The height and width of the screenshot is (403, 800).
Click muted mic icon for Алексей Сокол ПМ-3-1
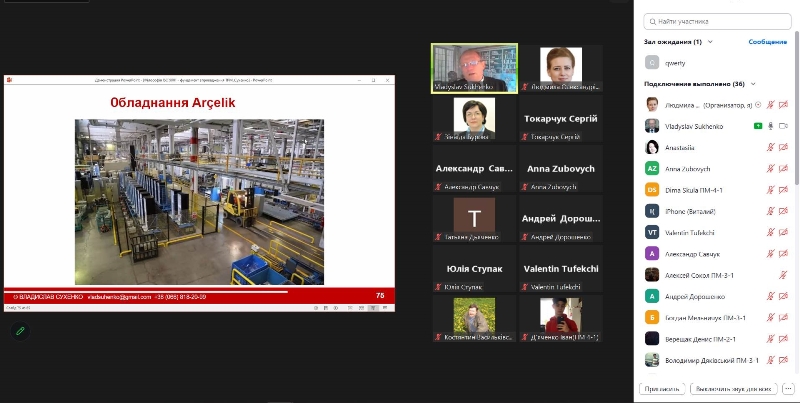[783, 275]
